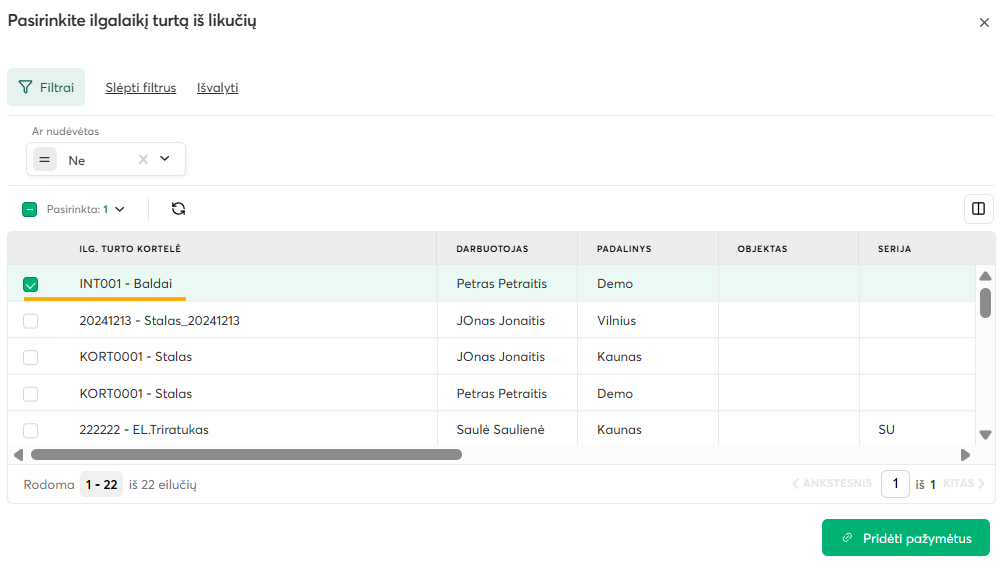Screen dimensions: 1007x572
Task: Open the 'Pasirinkta: 1' selection dropdown
Action: pyautogui.click(x=120, y=210)
